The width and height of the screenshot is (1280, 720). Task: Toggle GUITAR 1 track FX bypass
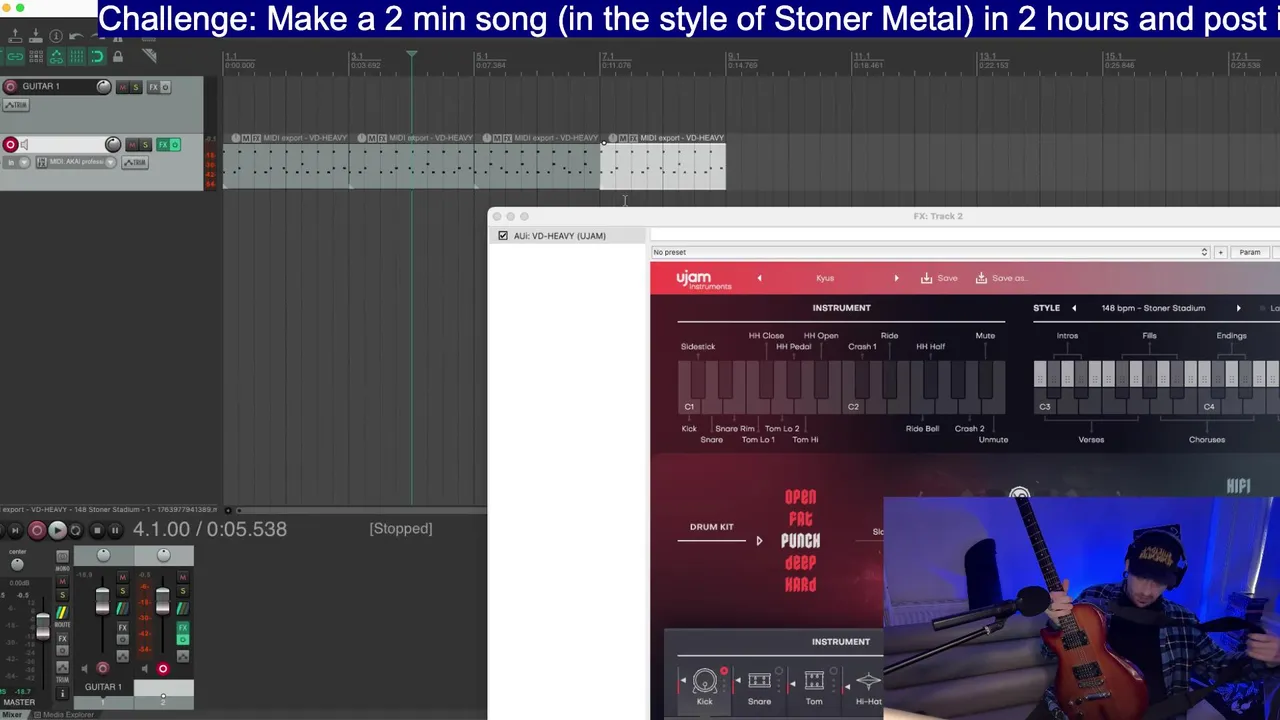pyautogui.click(x=166, y=87)
